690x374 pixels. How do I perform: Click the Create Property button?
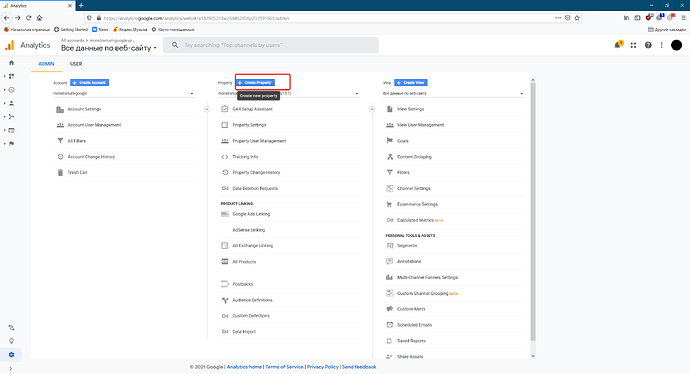(x=255, y=83)
